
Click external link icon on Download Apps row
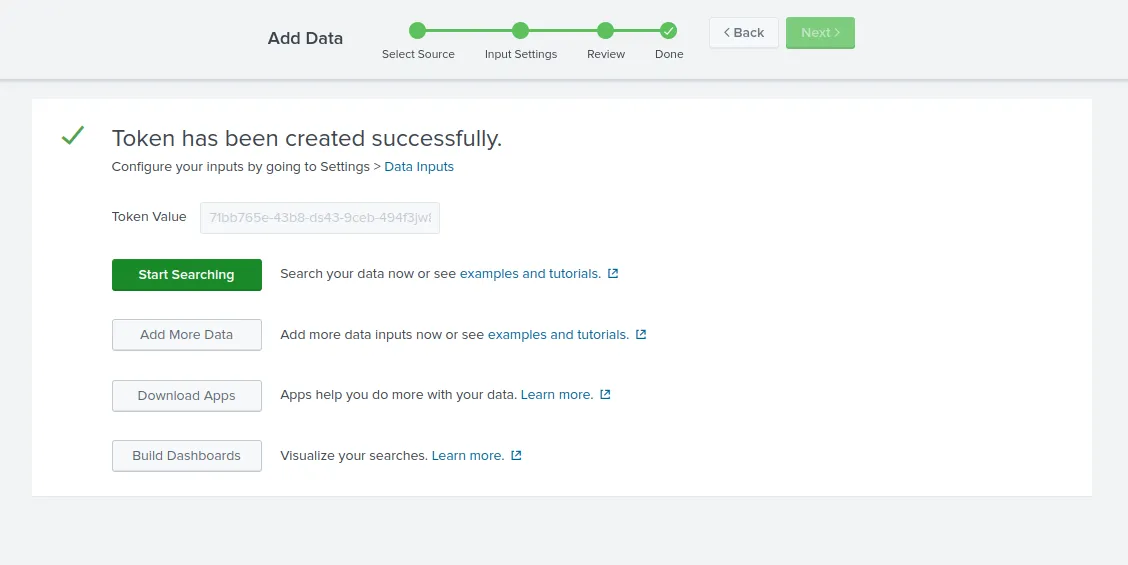(605, 394)
